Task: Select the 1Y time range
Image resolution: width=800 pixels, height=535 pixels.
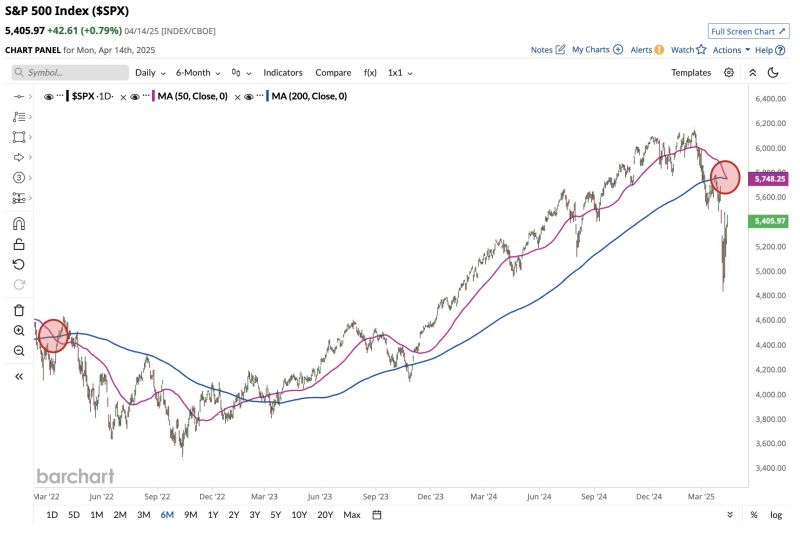Action: (213, 515)
